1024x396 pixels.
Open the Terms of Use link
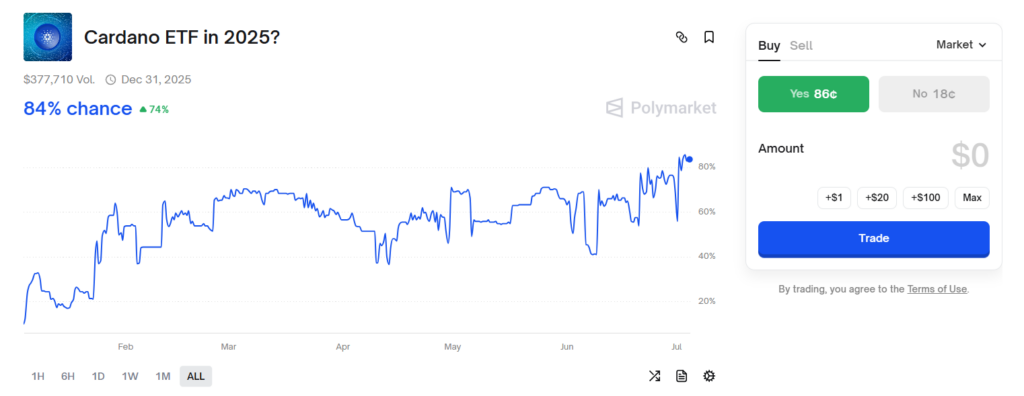click(x=936, y=289)
